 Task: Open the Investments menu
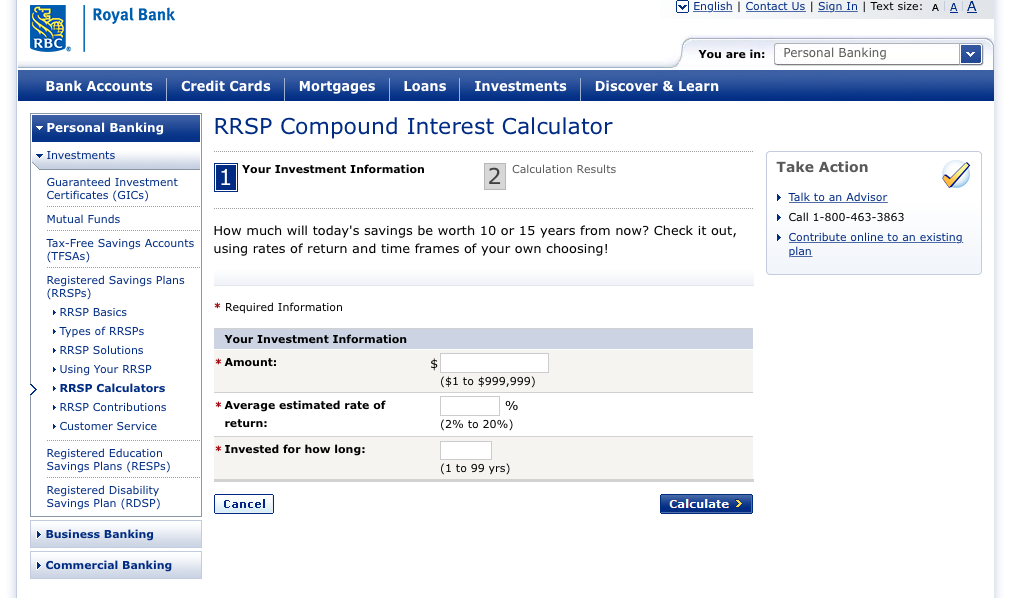click(520, 87)
